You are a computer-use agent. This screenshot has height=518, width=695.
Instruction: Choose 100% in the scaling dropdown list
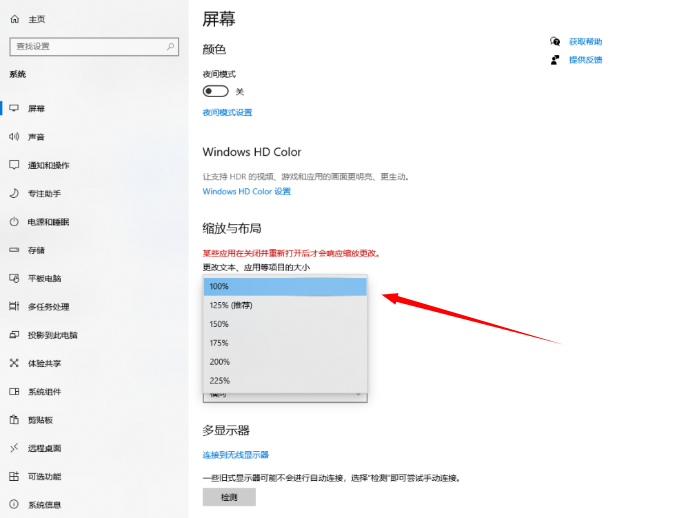pos(285,287)
